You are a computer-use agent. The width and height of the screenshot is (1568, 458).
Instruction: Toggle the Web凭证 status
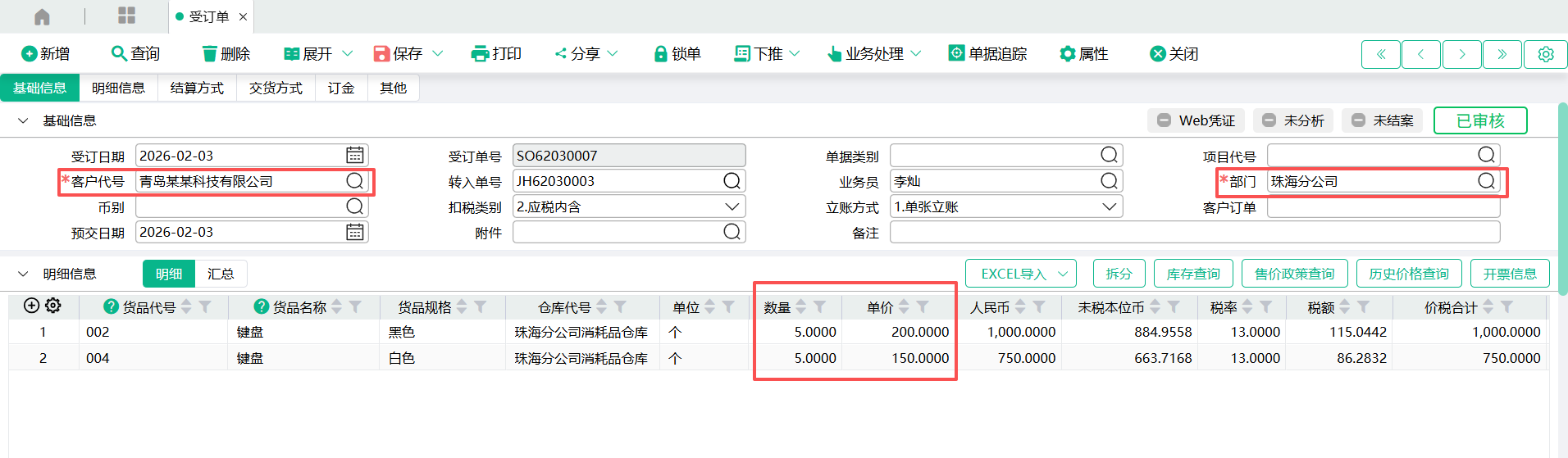point(1196,120)
